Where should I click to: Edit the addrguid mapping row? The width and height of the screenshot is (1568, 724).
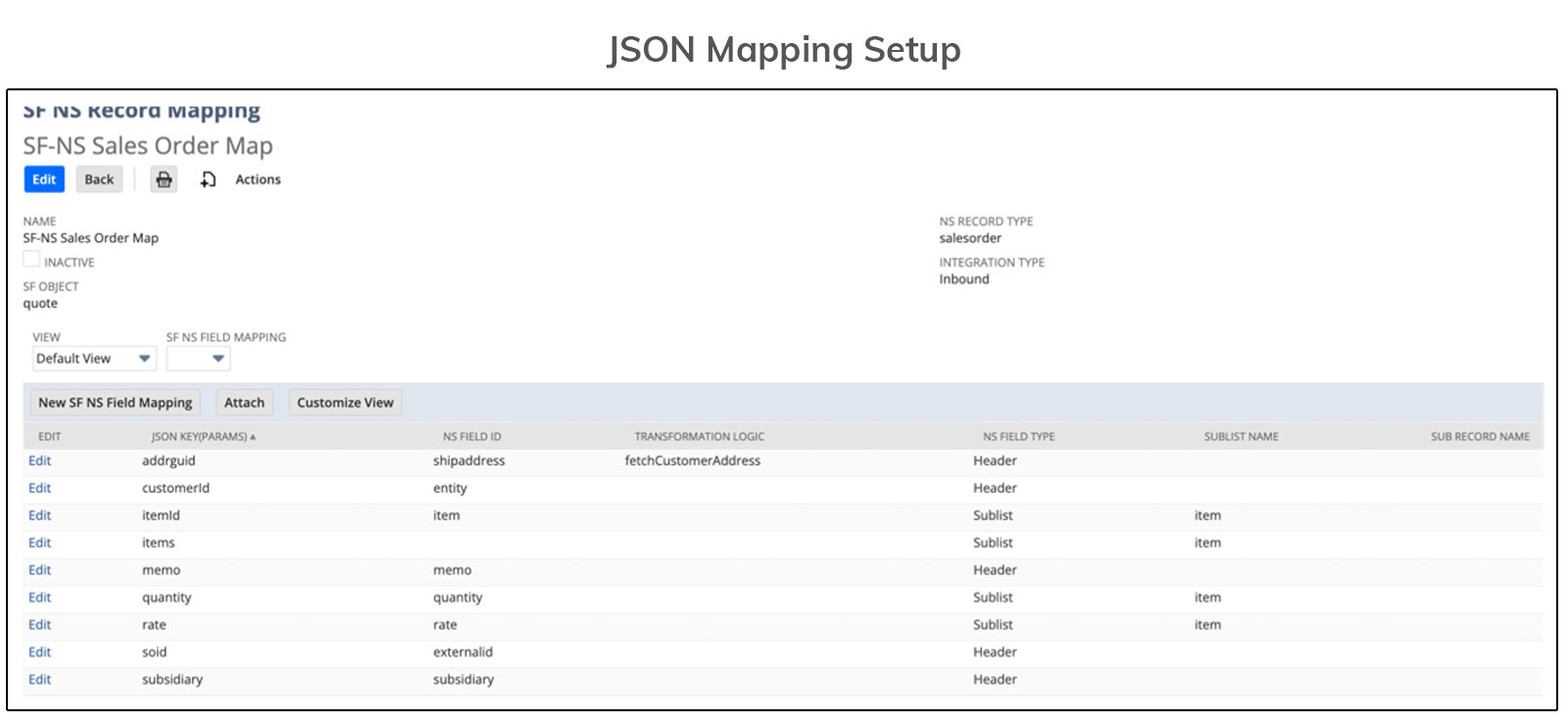(x=39, y=460)
